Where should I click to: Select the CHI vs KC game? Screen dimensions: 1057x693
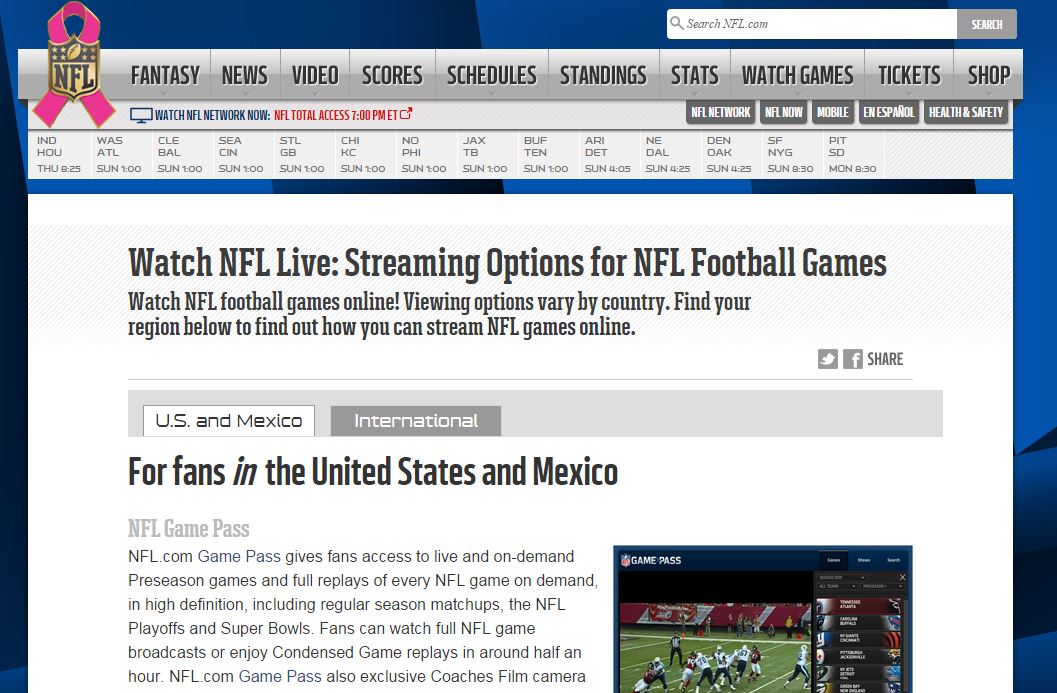point(363,154)
